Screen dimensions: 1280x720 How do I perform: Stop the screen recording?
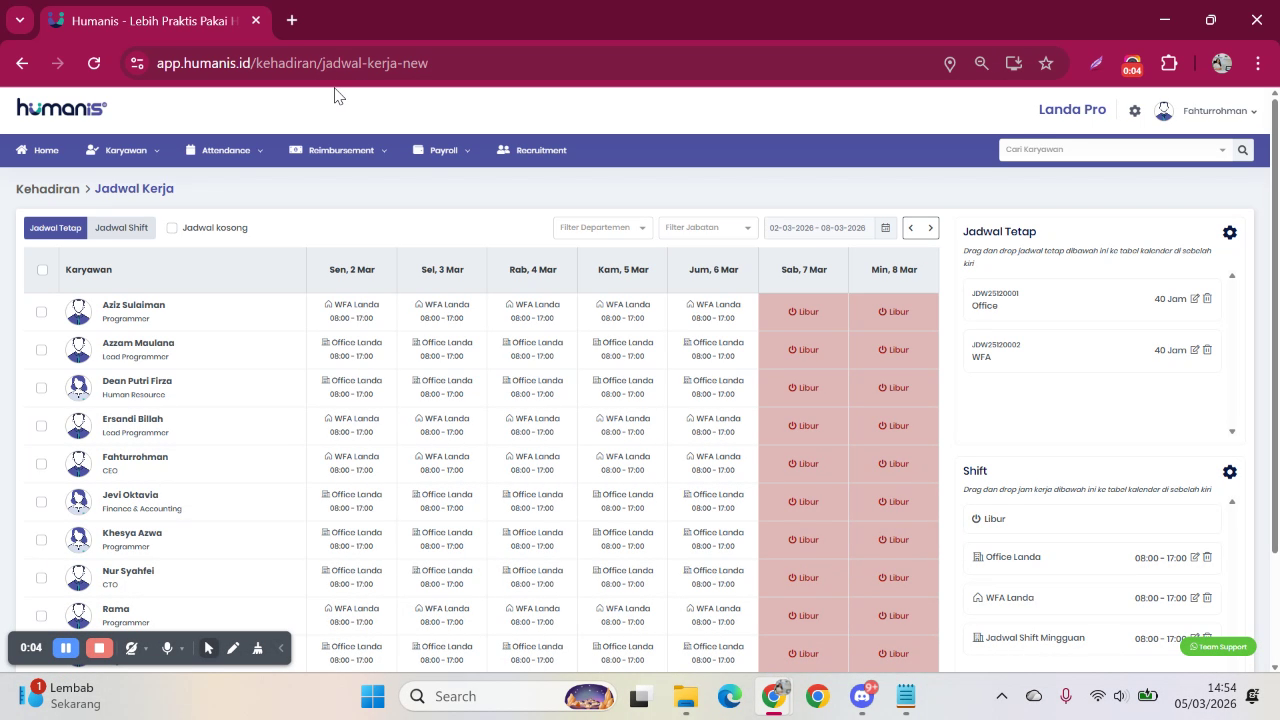point(99,648)
